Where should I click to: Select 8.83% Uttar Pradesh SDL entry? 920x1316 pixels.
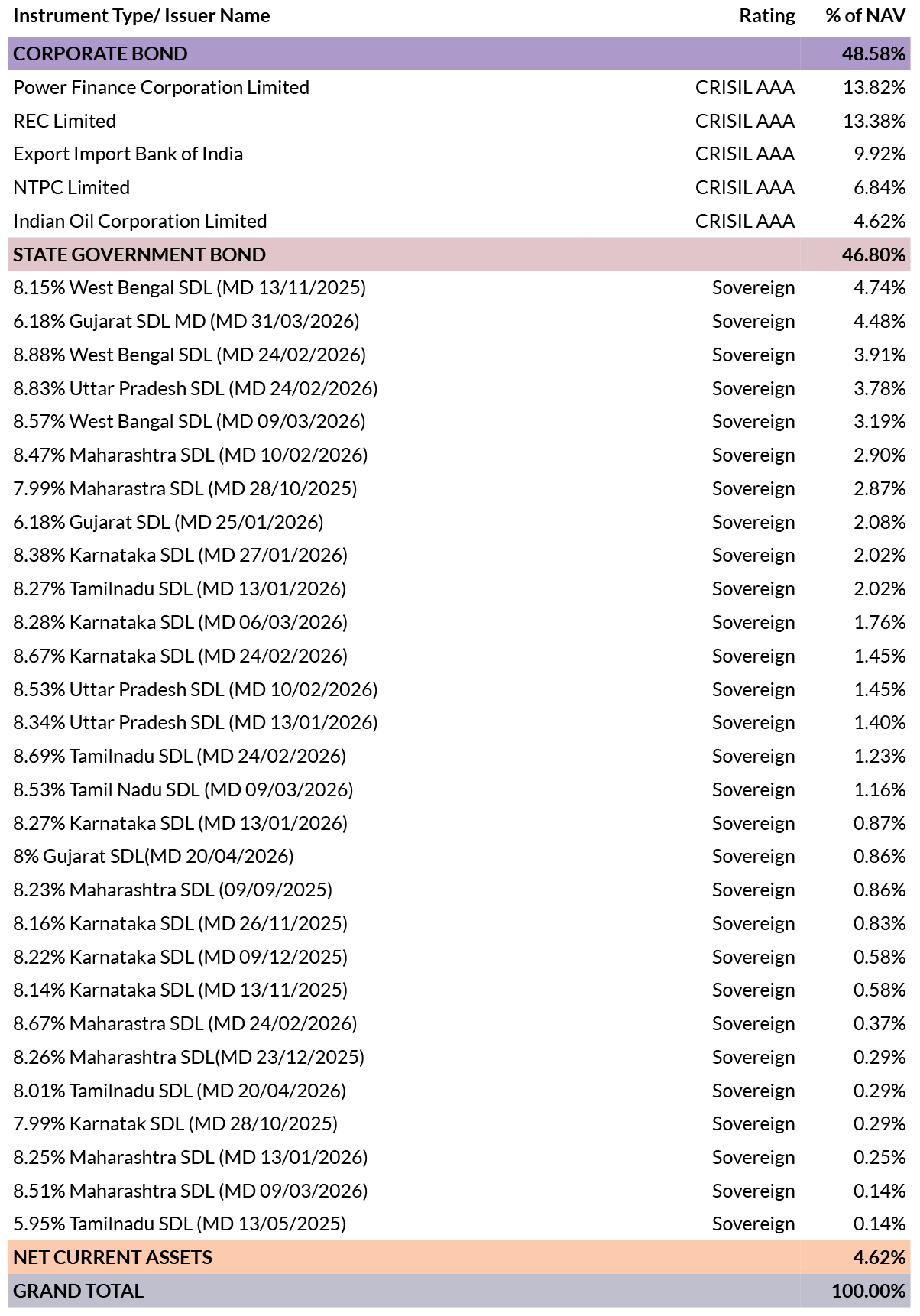[196, 388]
